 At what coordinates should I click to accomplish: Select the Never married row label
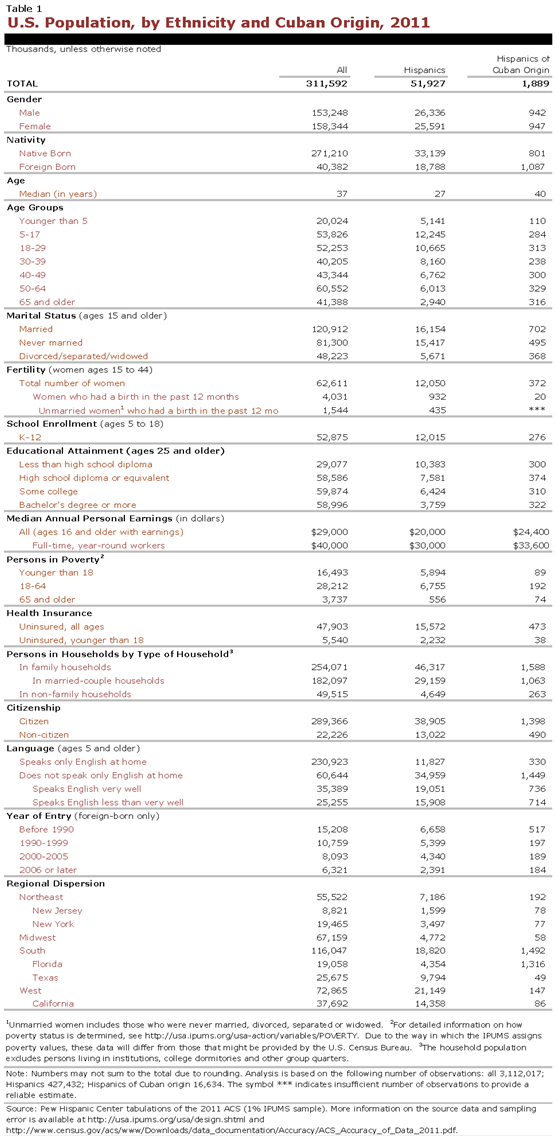51,343
